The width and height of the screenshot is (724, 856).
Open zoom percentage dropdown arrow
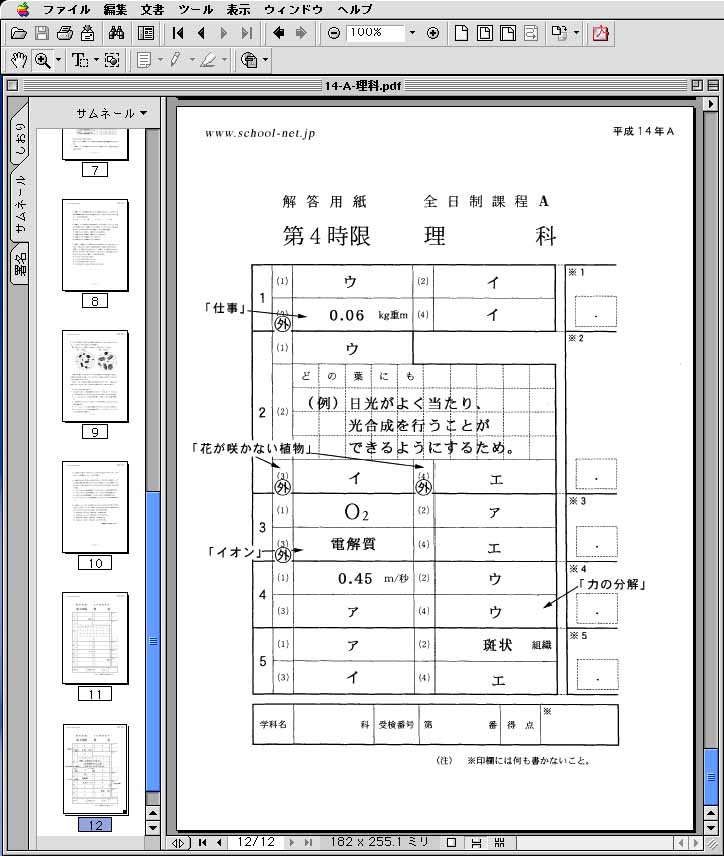click(412, 33)
